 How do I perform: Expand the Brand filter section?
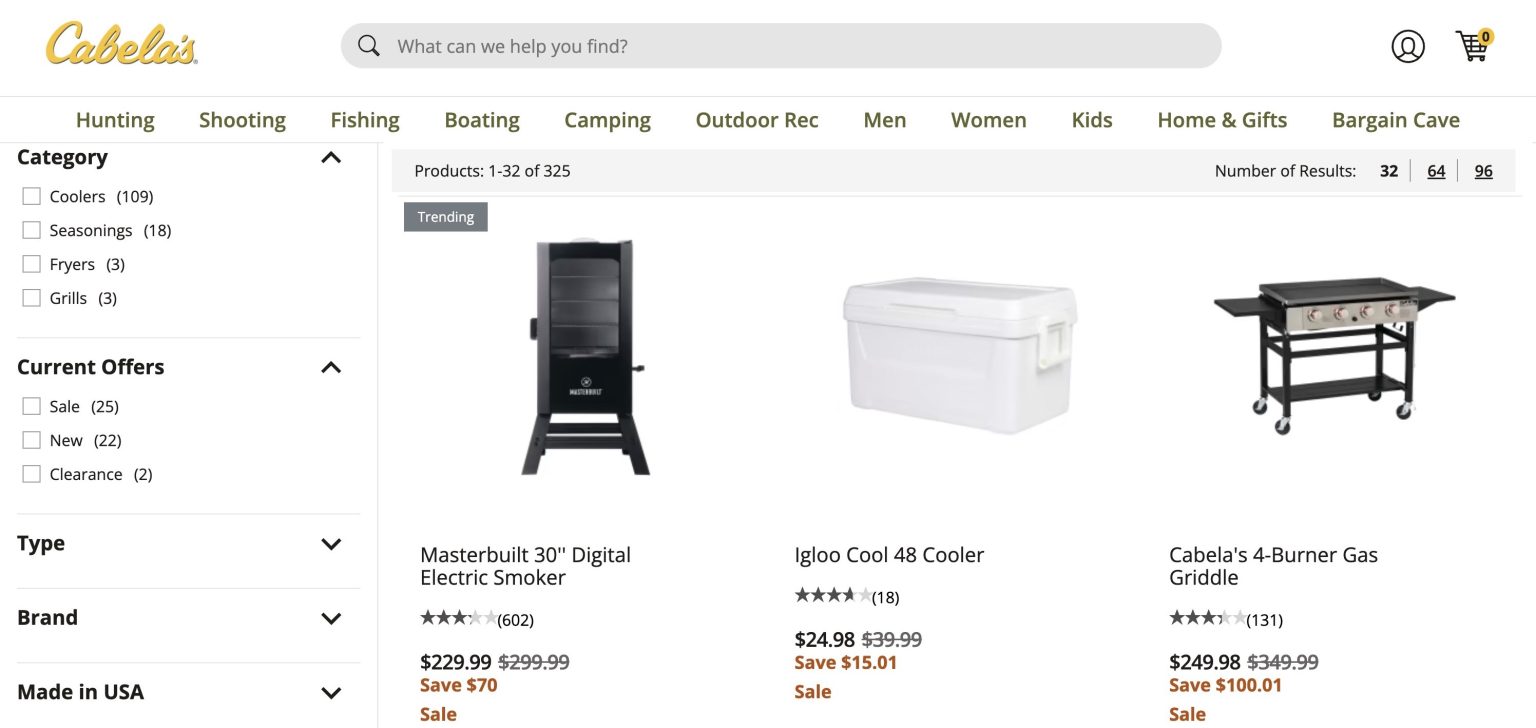point(331,617)
